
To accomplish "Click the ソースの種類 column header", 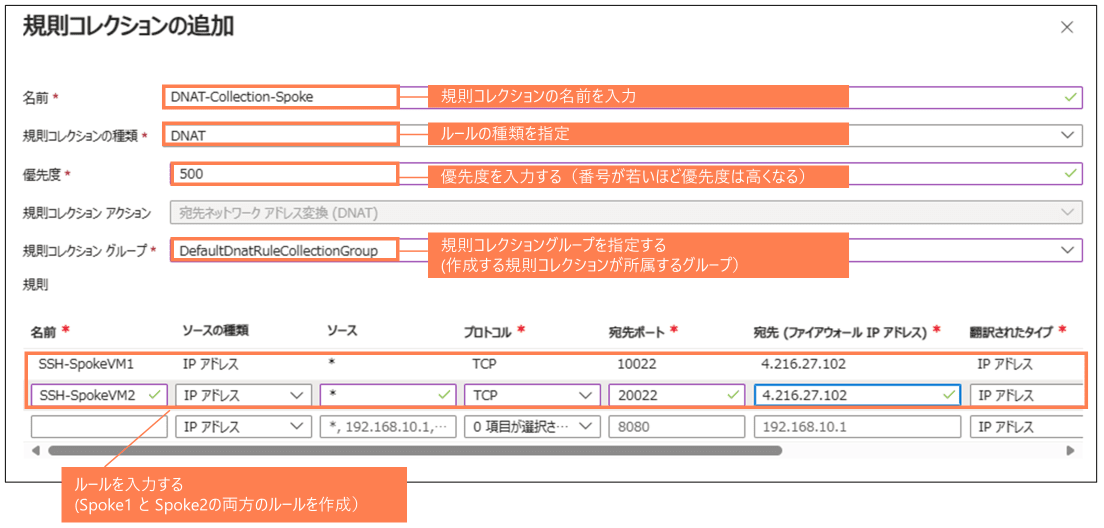I will [x=215, y=331].
